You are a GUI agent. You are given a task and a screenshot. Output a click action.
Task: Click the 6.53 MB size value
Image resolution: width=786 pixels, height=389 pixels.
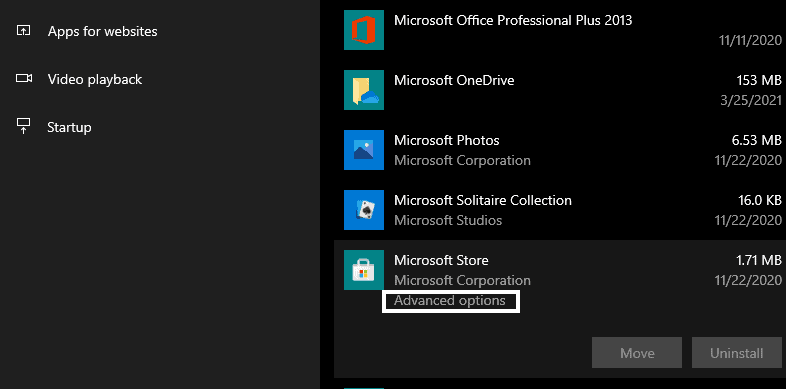tap(756, 140)
